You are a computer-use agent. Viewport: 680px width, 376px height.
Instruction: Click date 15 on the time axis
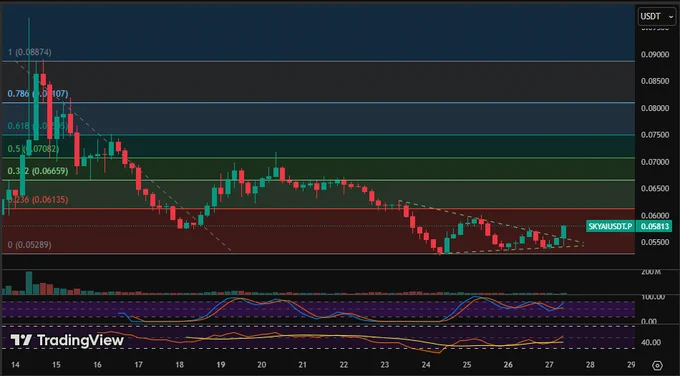[56, 365]
